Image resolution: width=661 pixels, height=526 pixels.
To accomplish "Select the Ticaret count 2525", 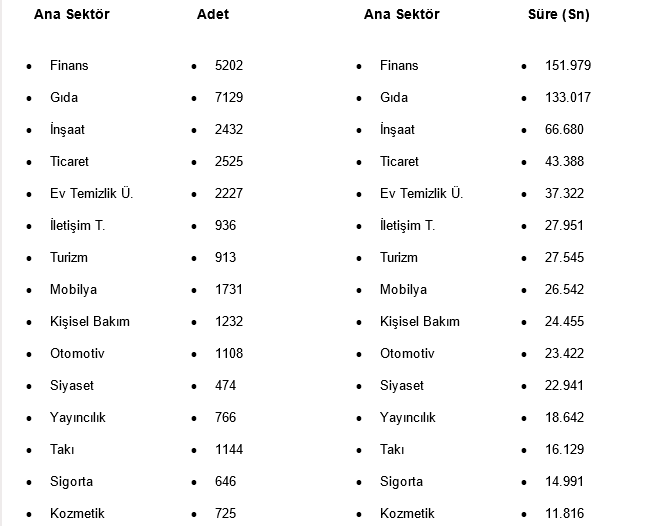I will point(229,162).
